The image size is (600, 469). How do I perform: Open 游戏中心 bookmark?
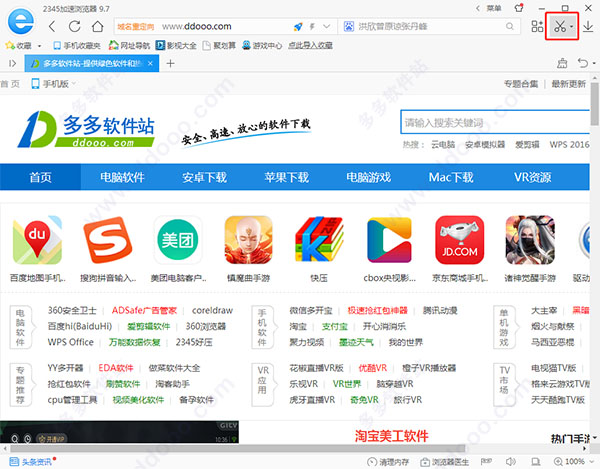coord(262,46)
